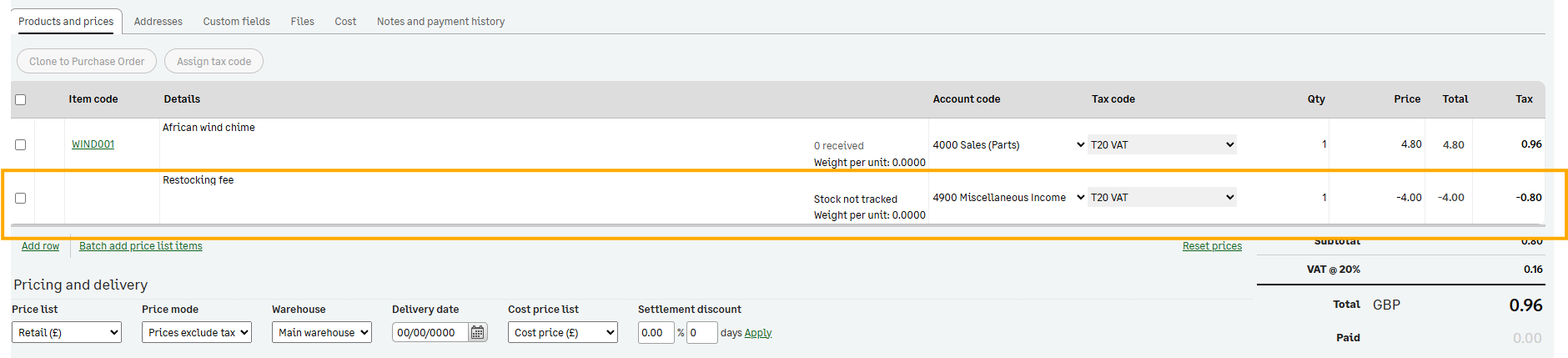The height and width of the screenshot is (358, 1568).
Task: Click the Add row link
Action: click(x=40, y=246)
